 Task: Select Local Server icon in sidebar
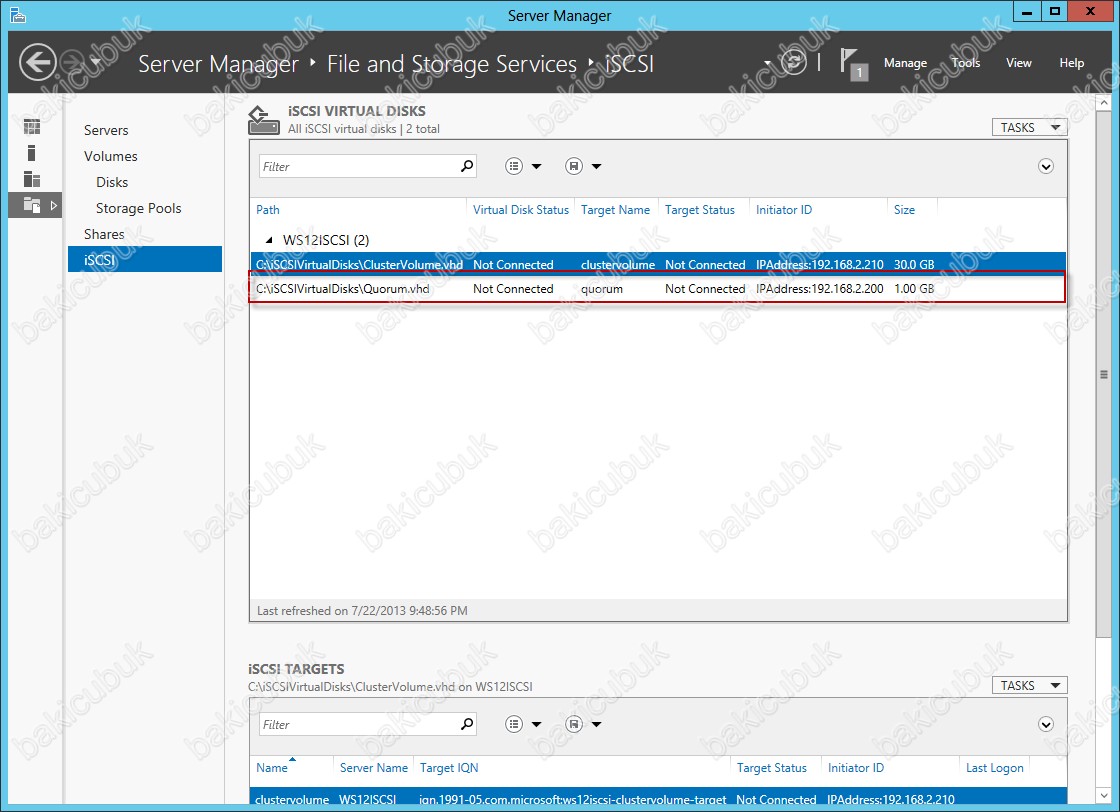(x=31, y=153)
